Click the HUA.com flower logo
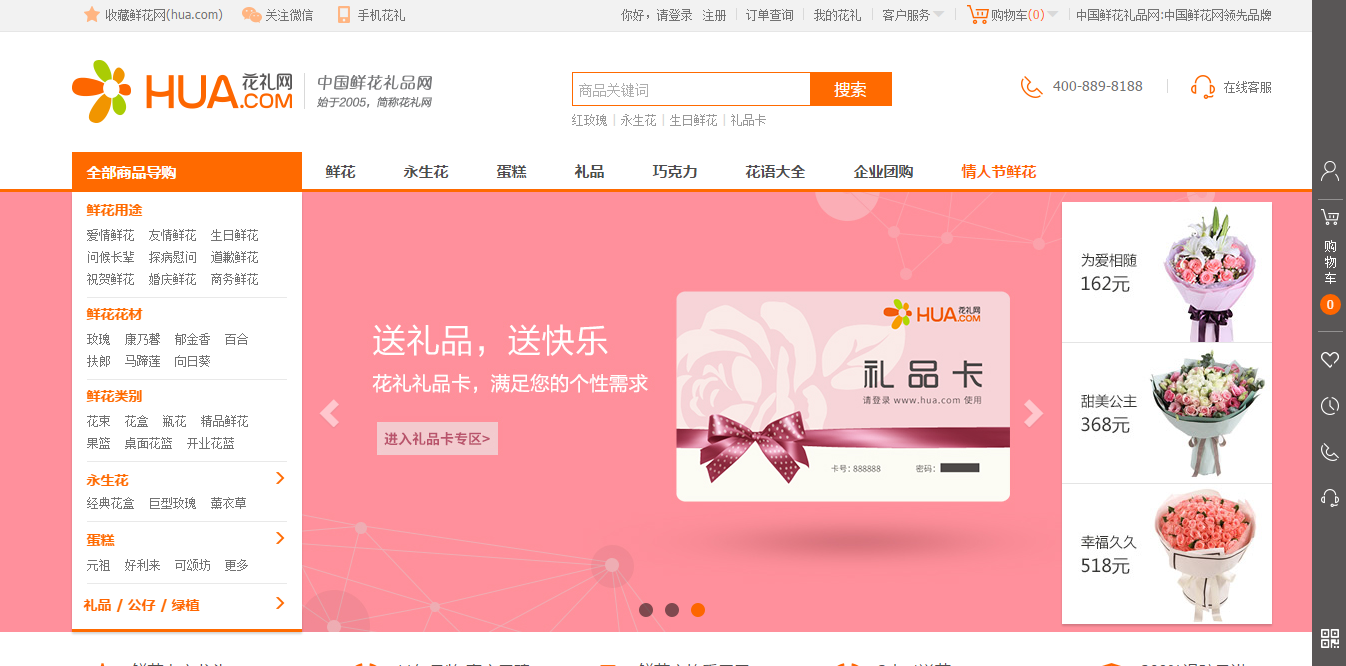The image size is (1346, 666). [x=183, y=91]
